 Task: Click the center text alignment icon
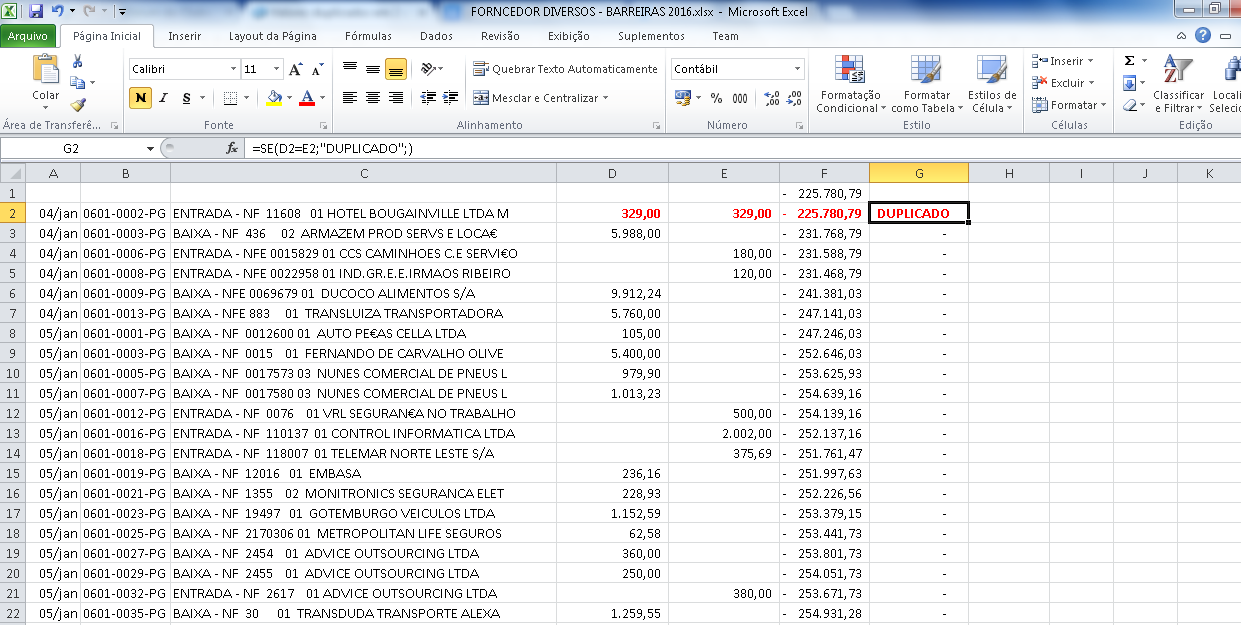click(x=373, y=98)
